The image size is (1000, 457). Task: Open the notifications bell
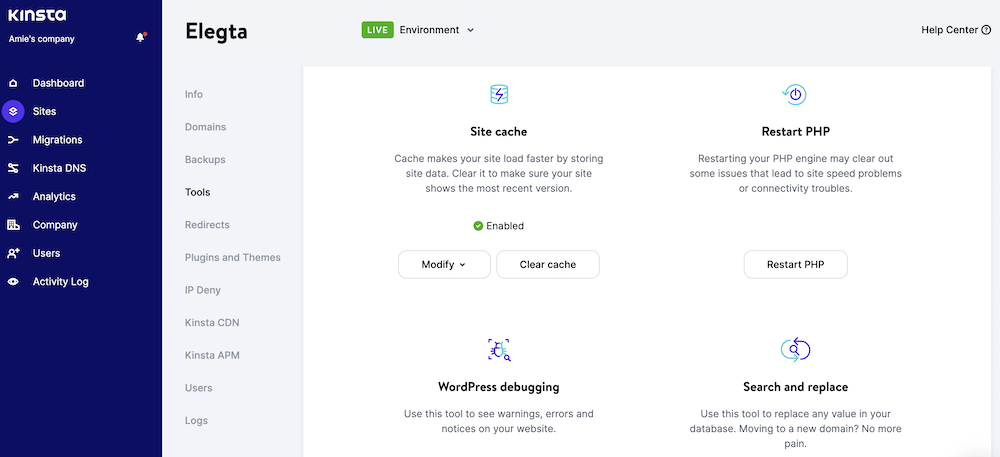point(141,38)
